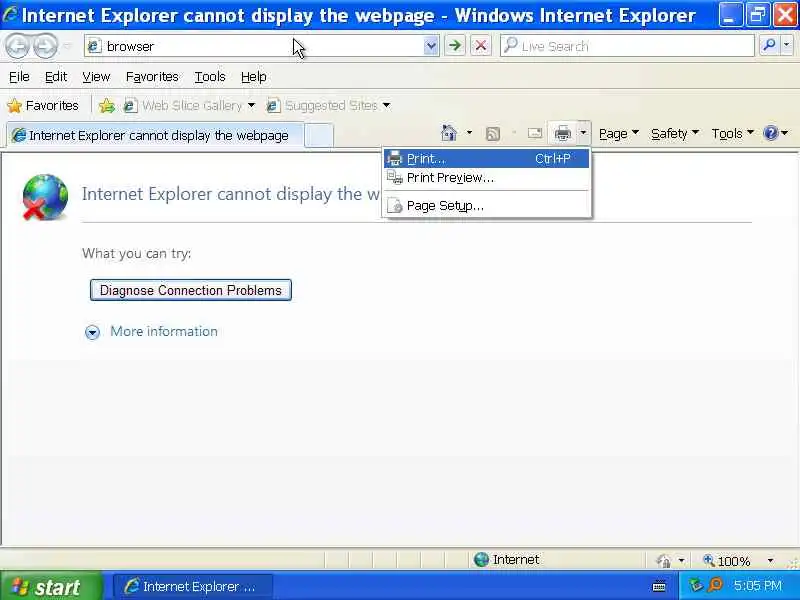Click the Live Search magnifier button
Viewport: 800px width, 600px height.
click(769, 46)
